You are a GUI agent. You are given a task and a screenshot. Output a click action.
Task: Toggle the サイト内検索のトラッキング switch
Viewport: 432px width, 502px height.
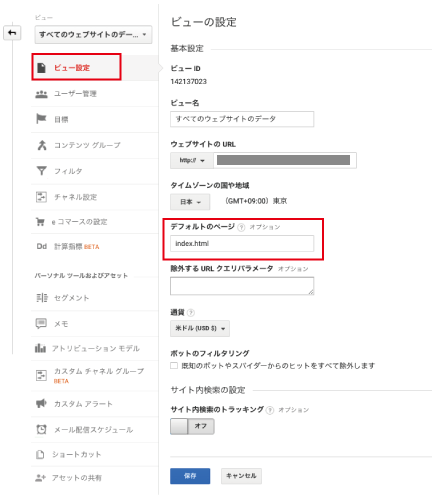tap(192, 426)
